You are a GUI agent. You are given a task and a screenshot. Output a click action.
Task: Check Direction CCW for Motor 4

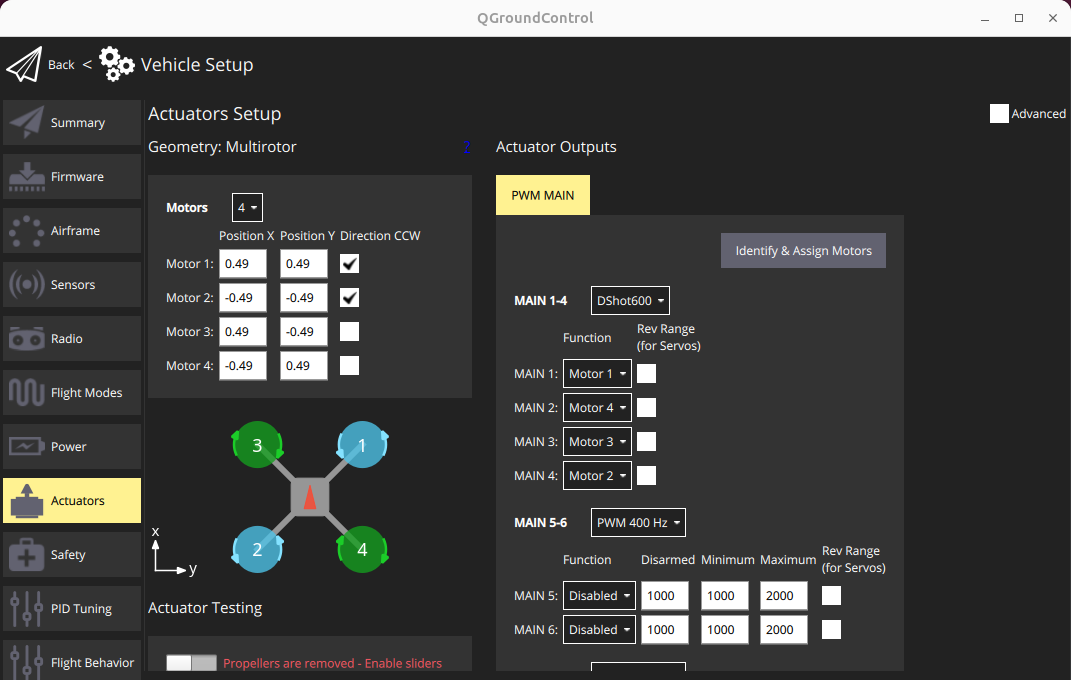tap(349, 365)
